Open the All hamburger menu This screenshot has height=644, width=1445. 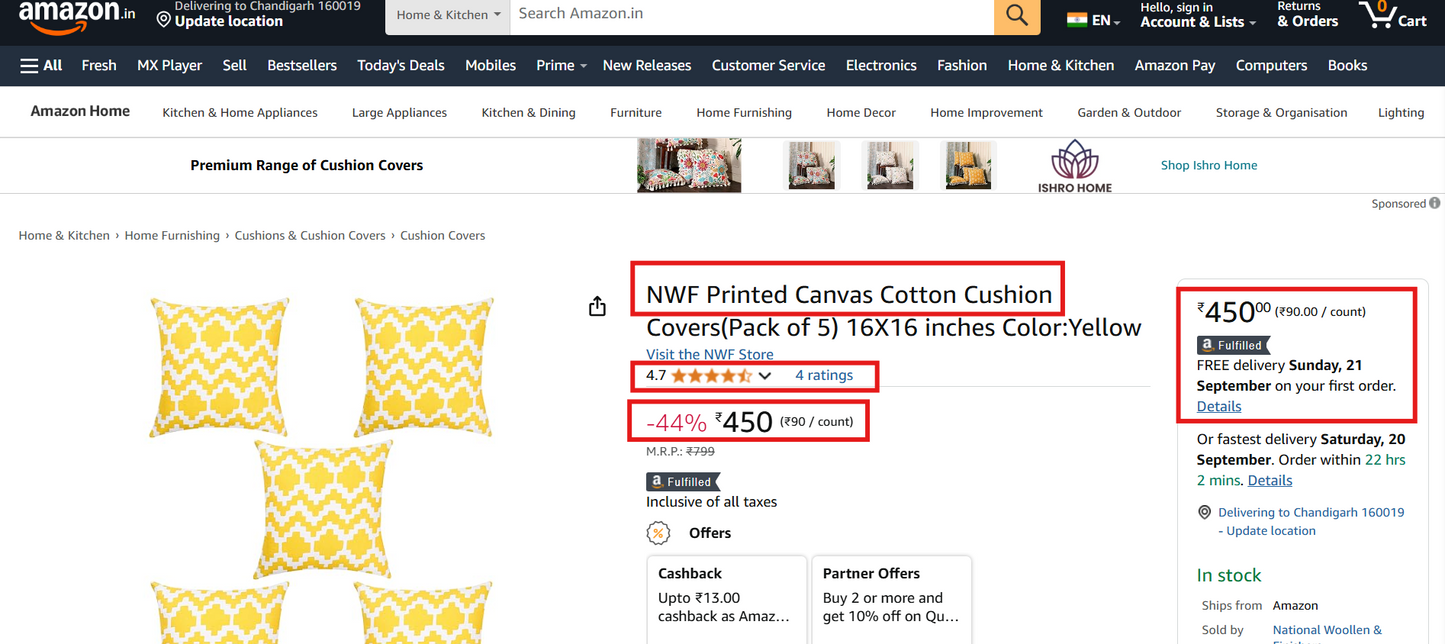point(41,65)
